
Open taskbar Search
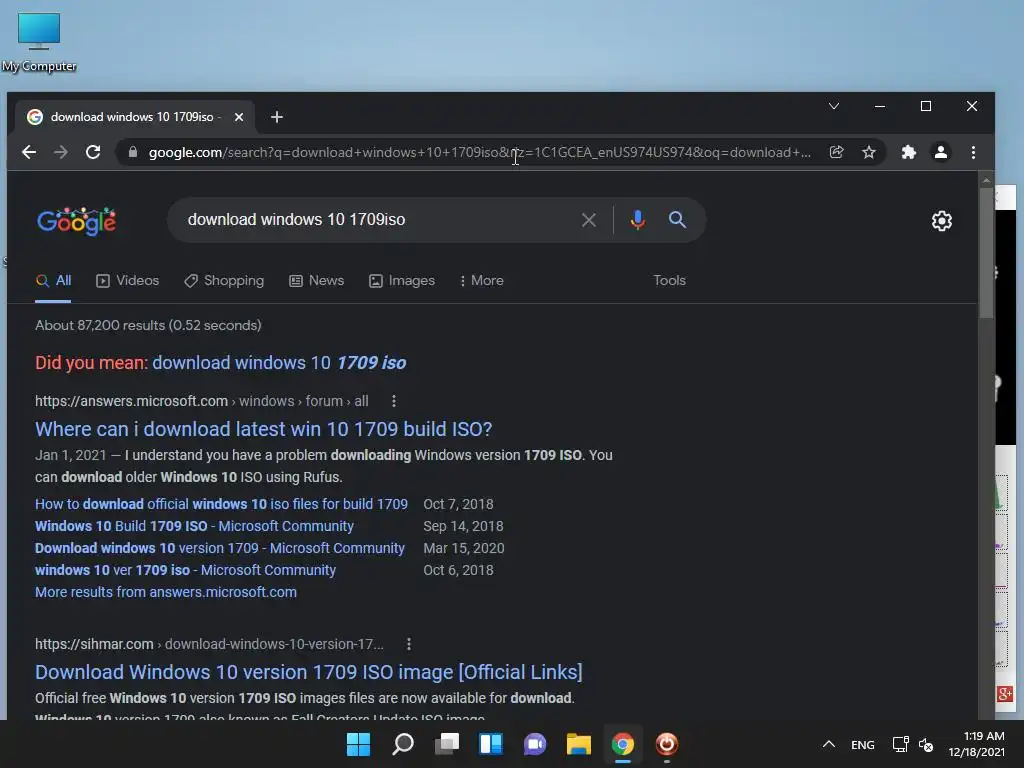(x=403, y=744)
